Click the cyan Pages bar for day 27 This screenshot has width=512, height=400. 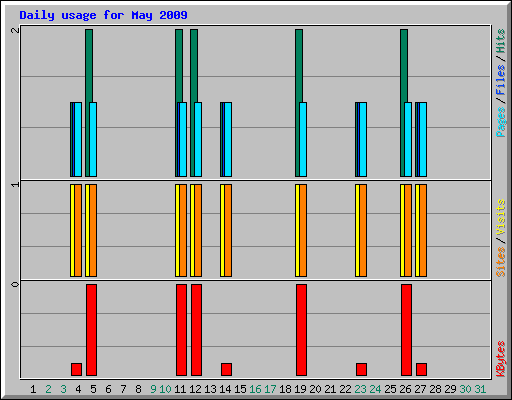pos(423,139)
